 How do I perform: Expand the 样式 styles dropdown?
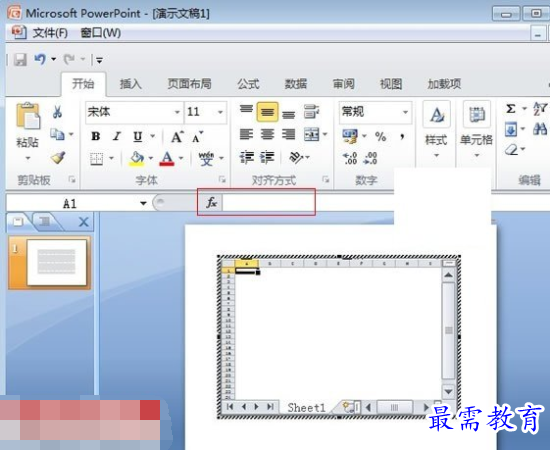tap(436, 155)
